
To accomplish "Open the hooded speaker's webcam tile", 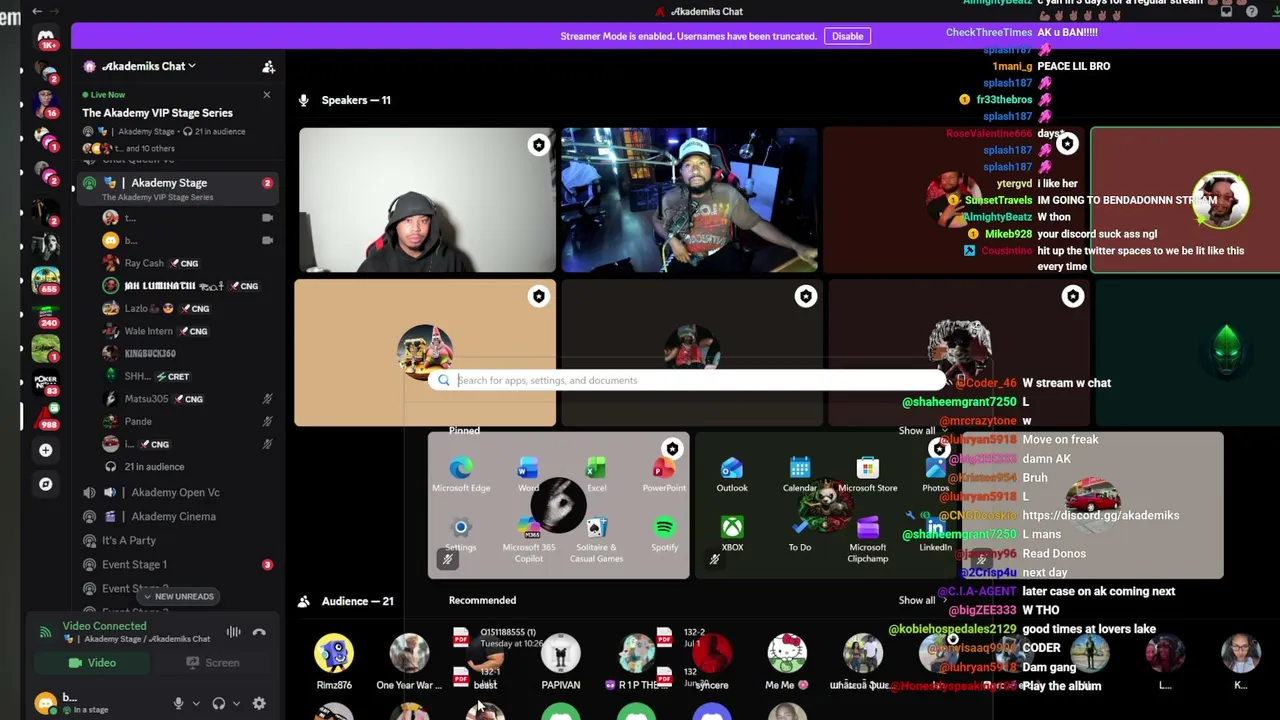I will (x=427, y=200).
